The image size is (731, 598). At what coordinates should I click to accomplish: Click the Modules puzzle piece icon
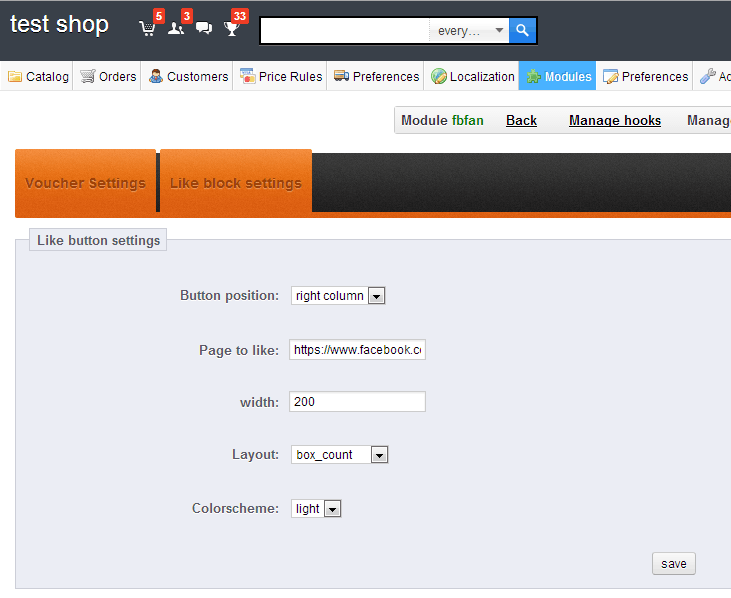[x=534, y=76]
